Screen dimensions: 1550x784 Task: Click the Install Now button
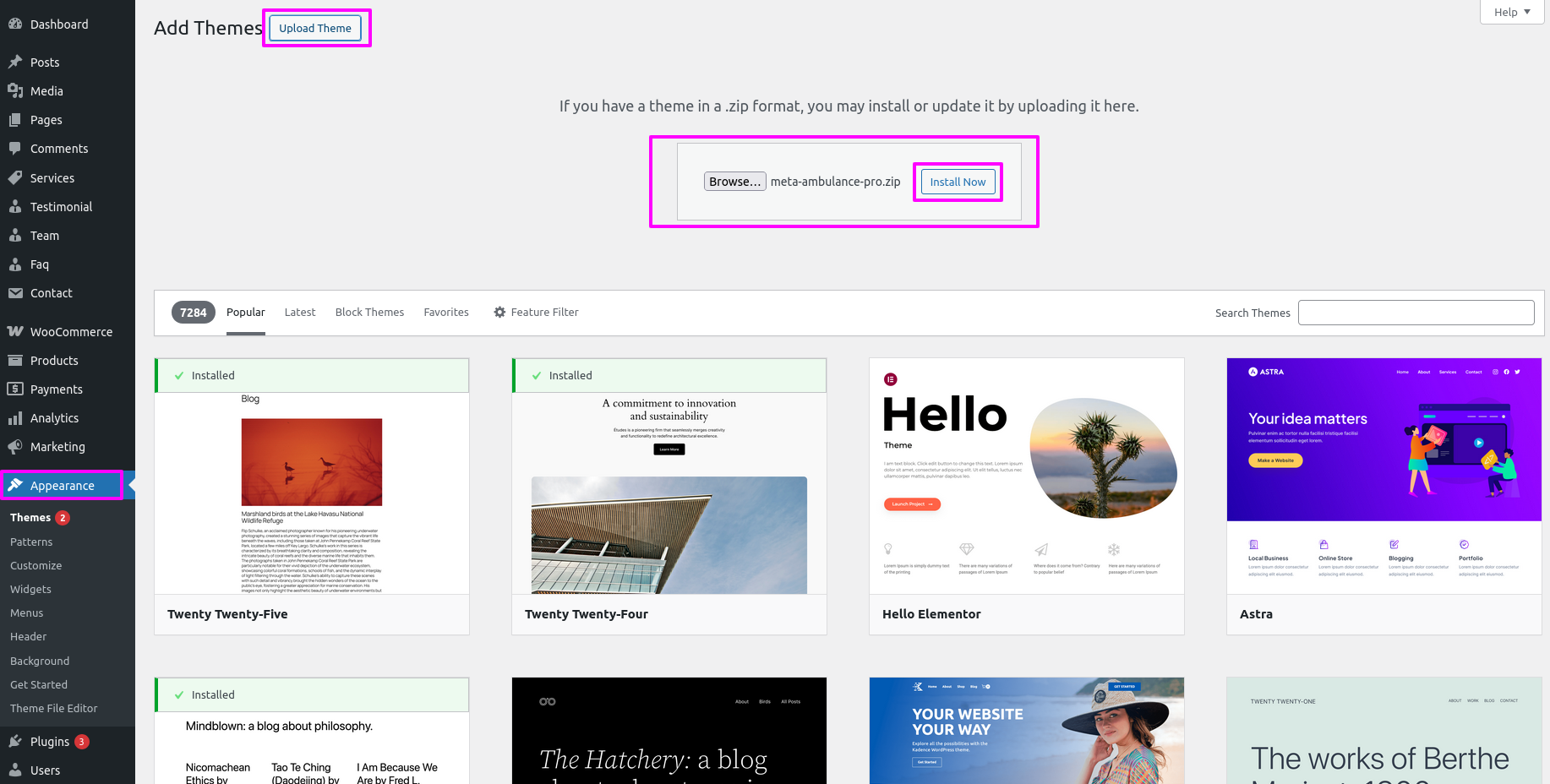(958, 182)
